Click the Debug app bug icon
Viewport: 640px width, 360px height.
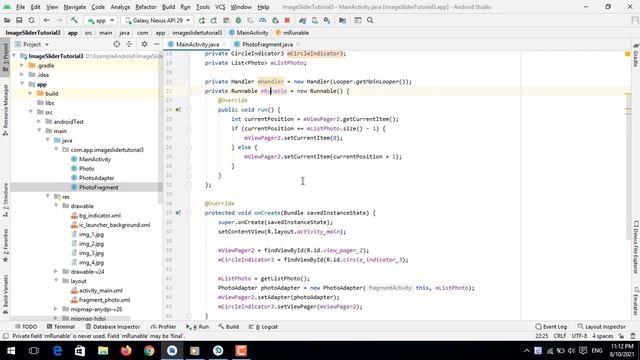(238, 20)
